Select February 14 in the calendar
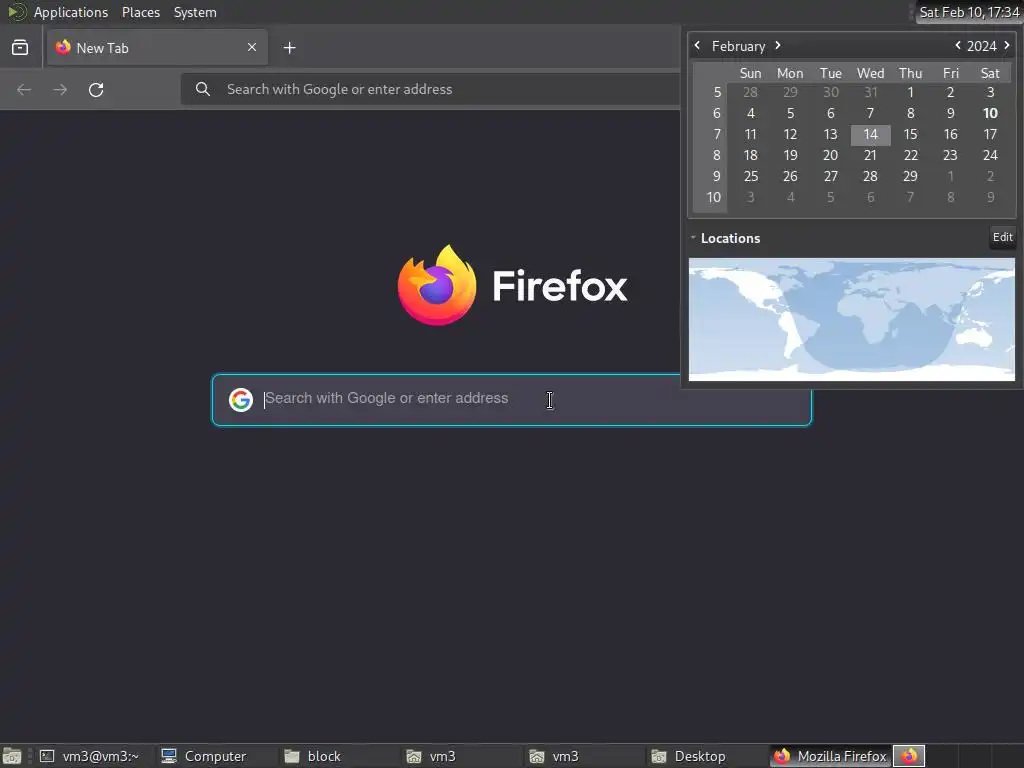Viewport: 1024px width, 768px height. pos(871,135)
